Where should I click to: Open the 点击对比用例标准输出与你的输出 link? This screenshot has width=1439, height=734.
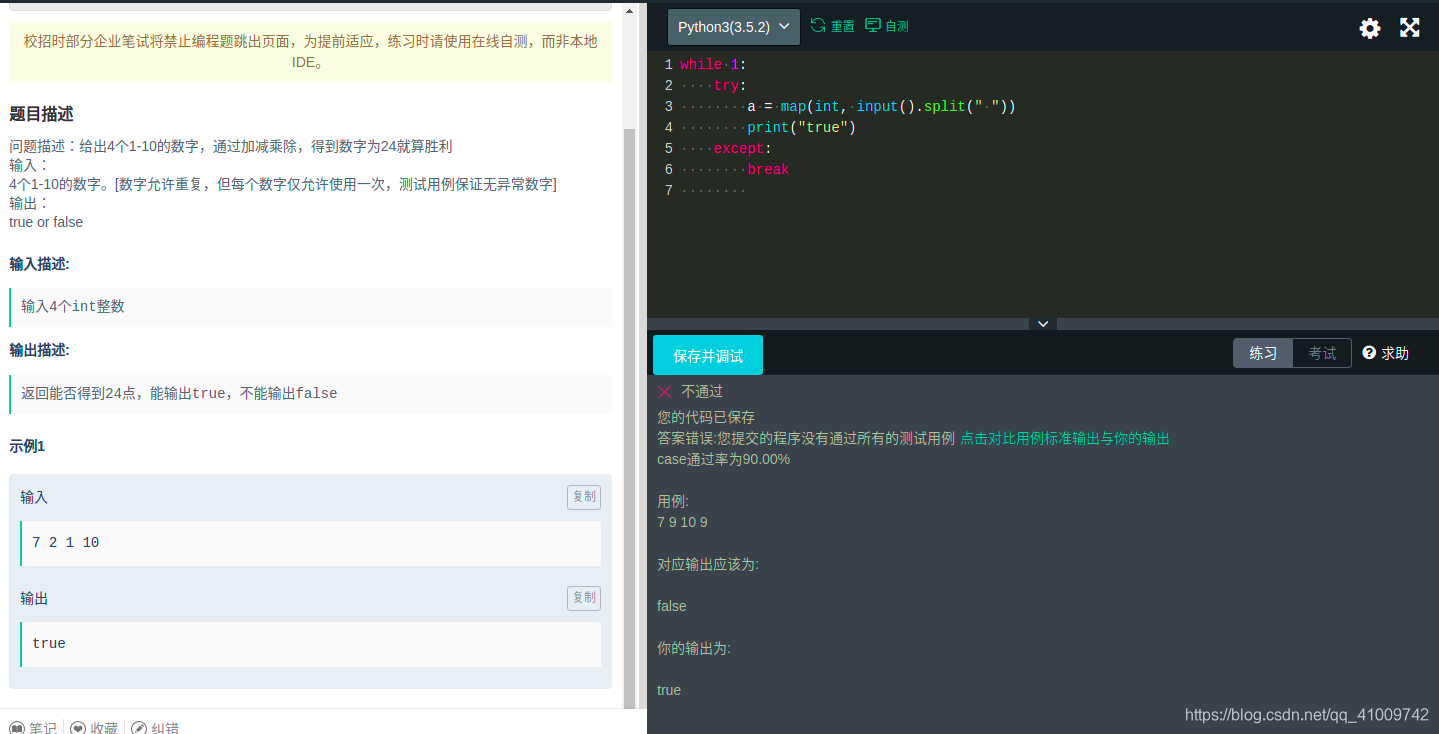[x=1065, y=438]
